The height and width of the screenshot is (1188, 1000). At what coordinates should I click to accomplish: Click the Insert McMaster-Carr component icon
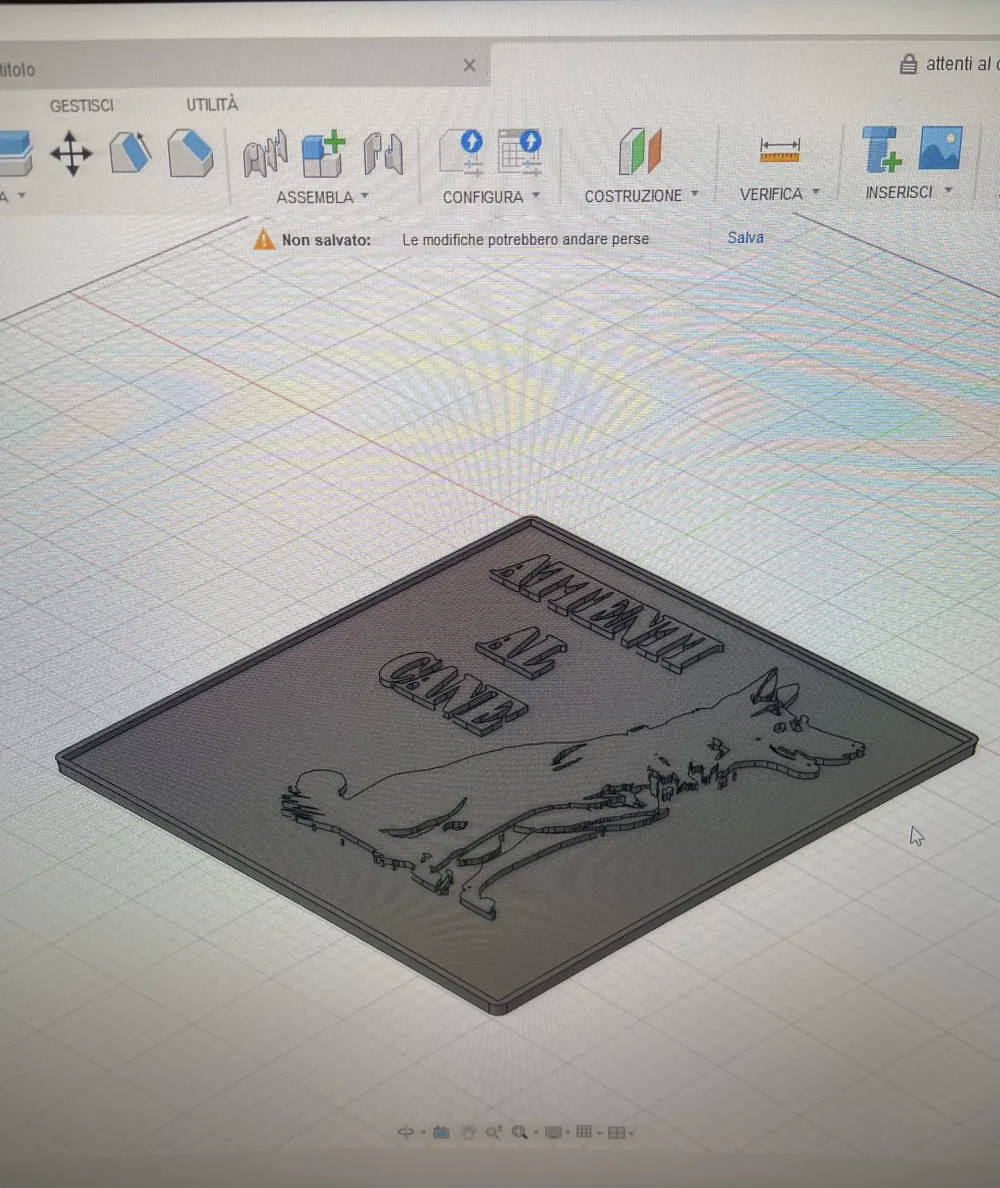pyautogui.click(x=882, y=149)
